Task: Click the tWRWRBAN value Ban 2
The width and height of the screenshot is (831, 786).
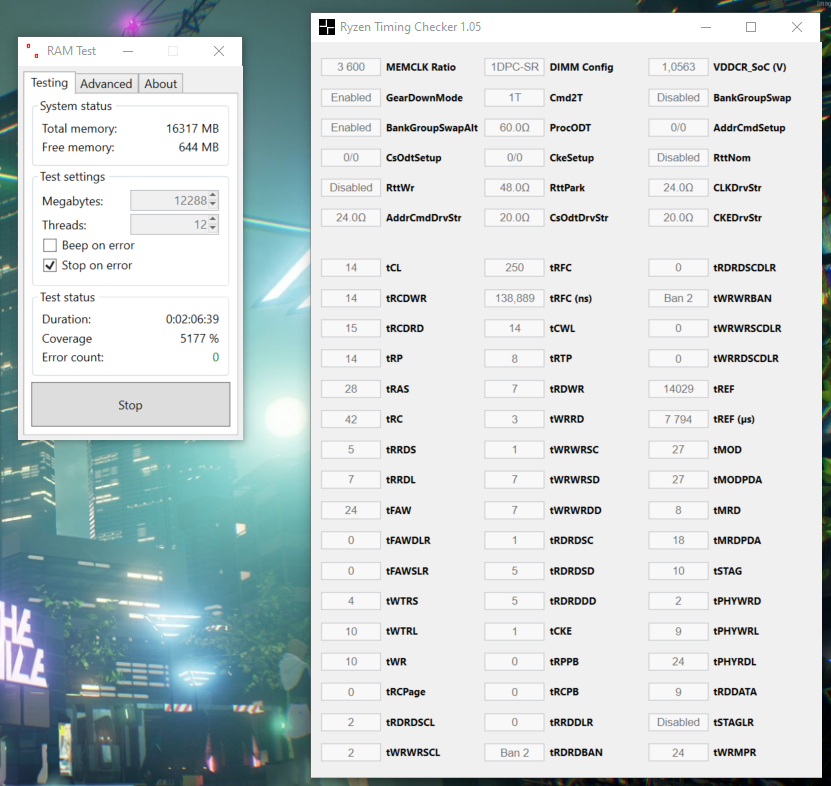Action: point(678,298)
